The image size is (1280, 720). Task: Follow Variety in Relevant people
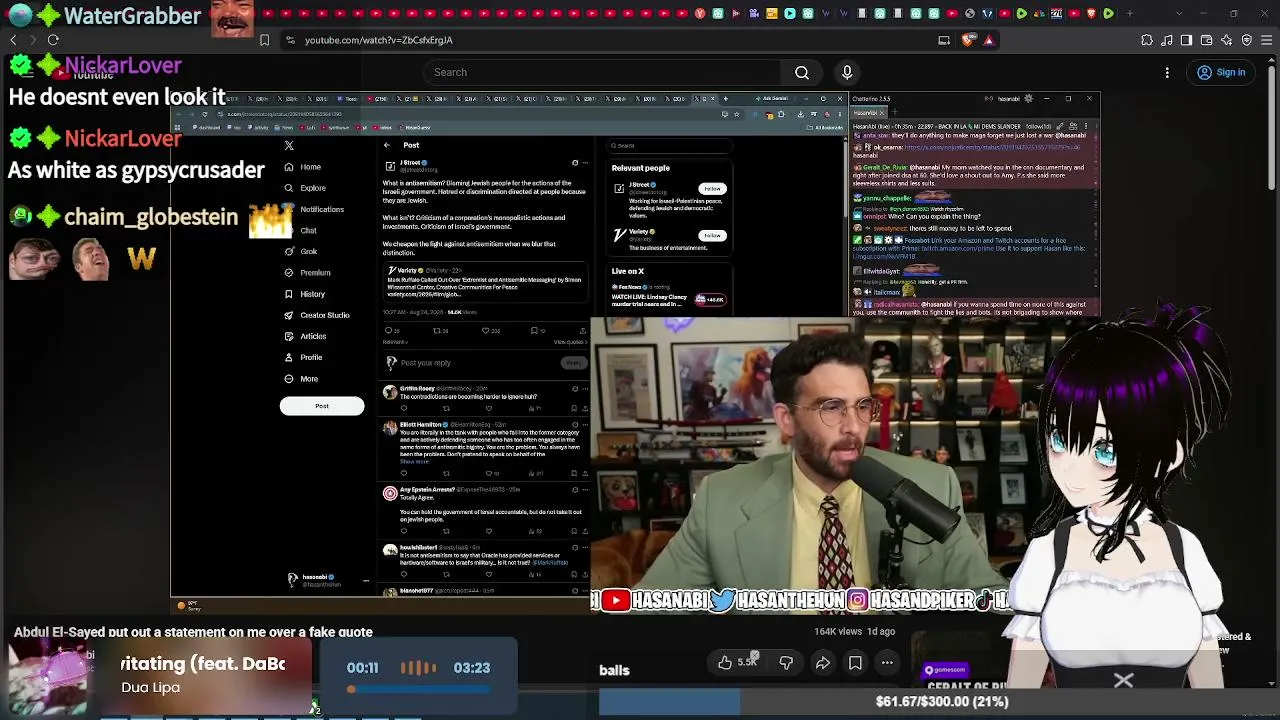(712, 236)
